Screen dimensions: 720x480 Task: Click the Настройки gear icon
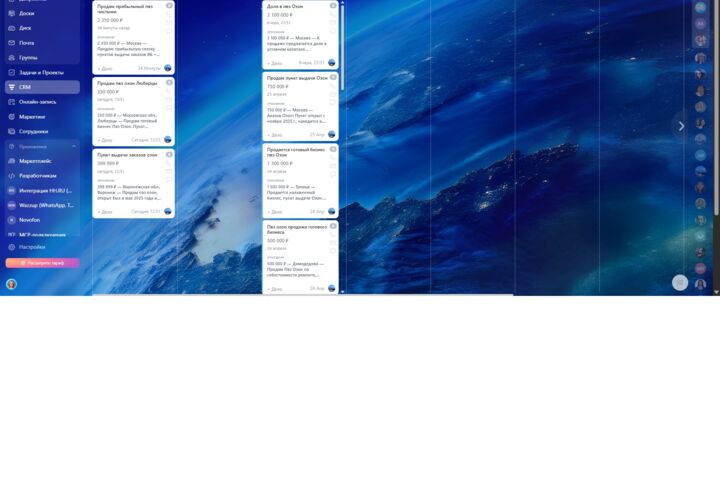pos(11,247)
